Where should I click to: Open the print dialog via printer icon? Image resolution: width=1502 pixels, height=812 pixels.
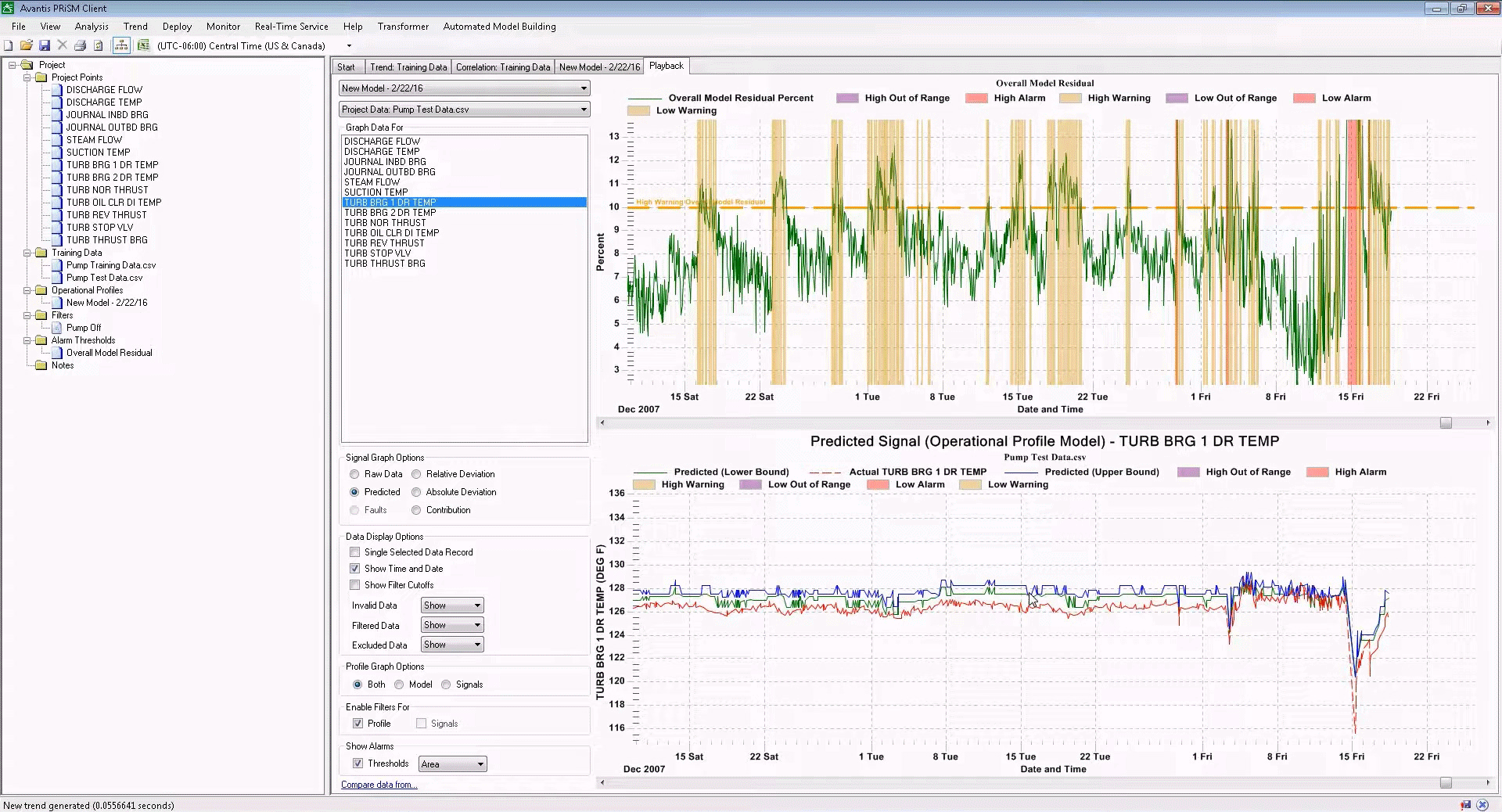click(x=79, y=45)
